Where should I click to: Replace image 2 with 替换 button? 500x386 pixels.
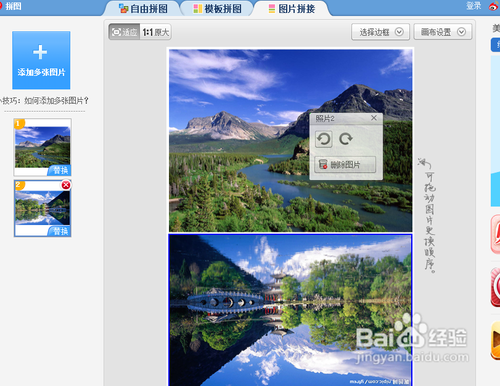point(60,231)
